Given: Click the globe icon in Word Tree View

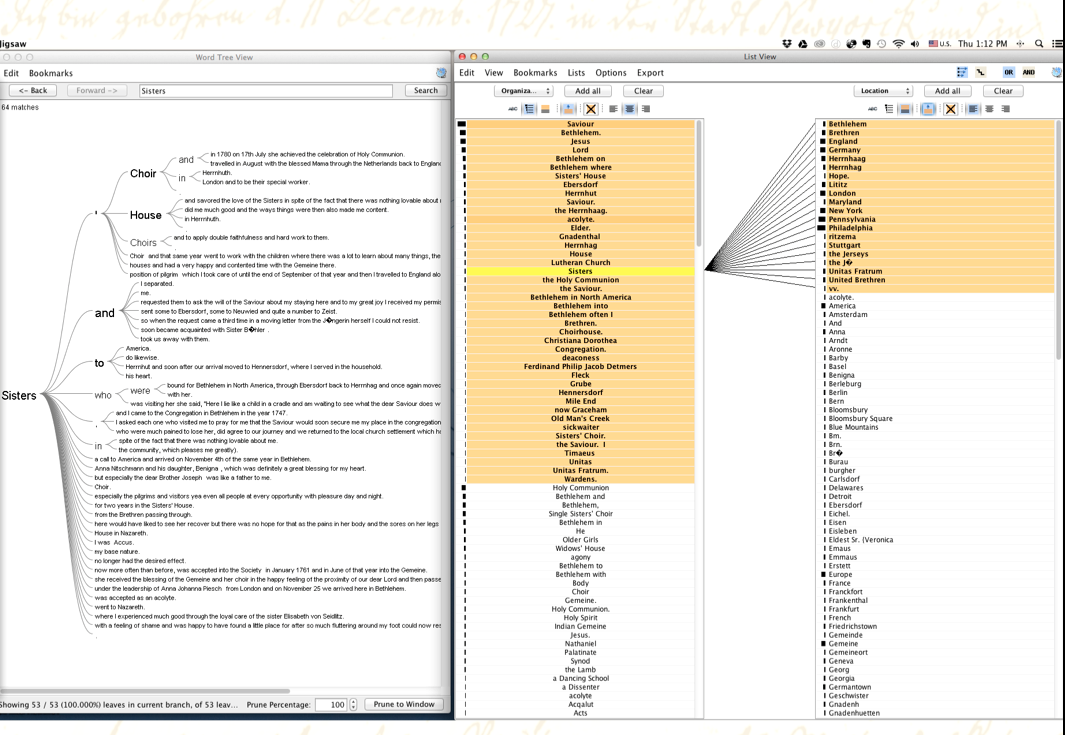Looking at the screenshot, I should point(441,73).
